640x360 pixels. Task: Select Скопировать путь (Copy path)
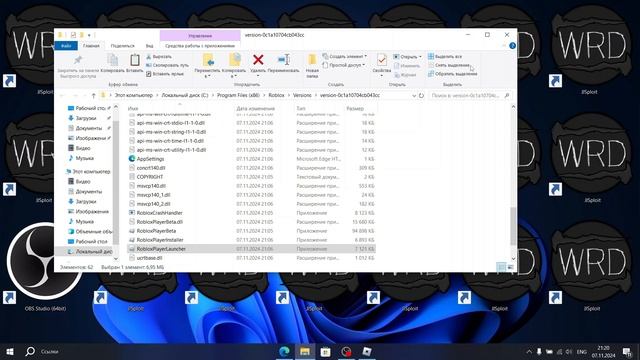[x=167, y=65]
